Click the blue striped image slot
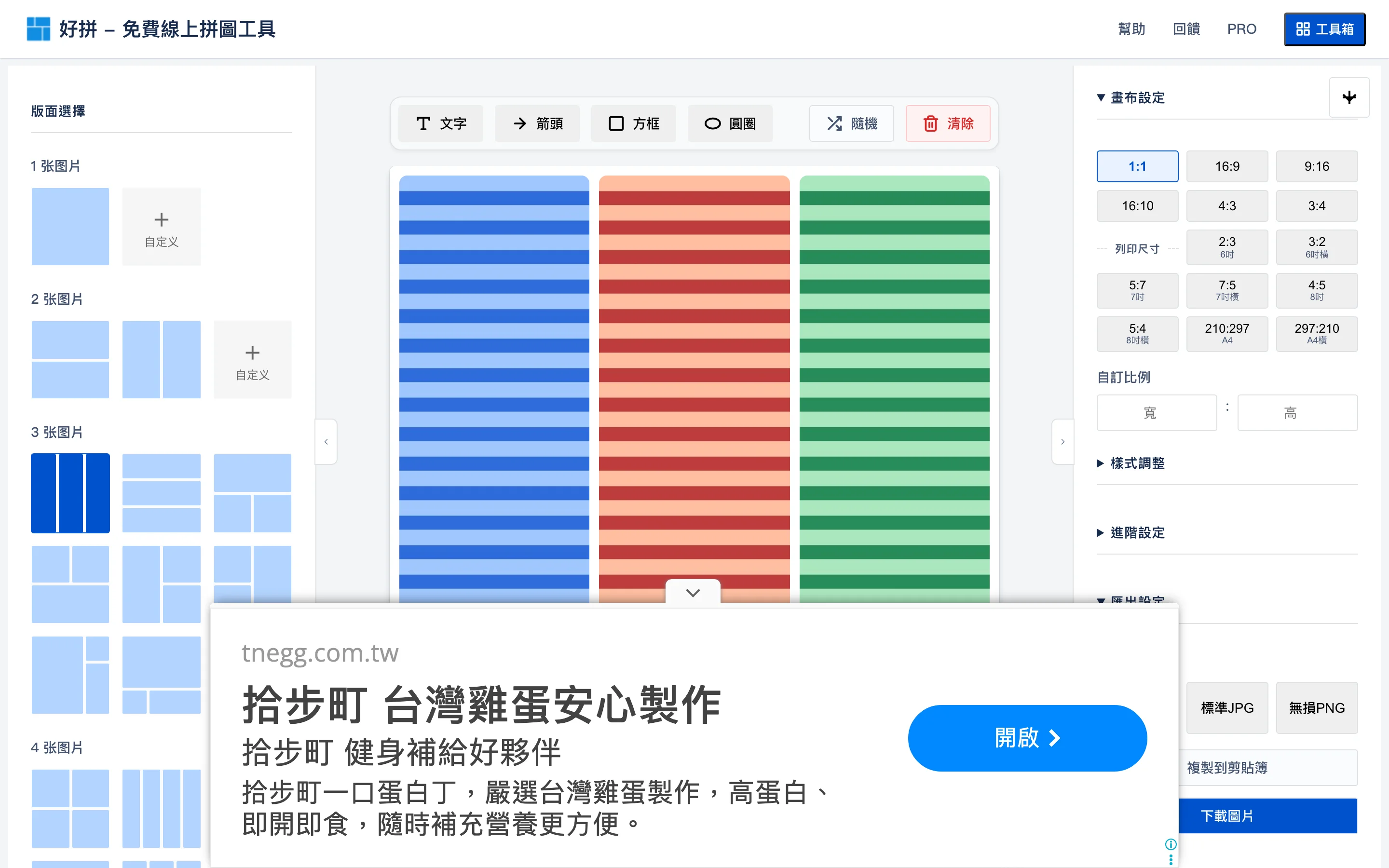This screenshot has width=1389, height=868. [x=494, y=389]
